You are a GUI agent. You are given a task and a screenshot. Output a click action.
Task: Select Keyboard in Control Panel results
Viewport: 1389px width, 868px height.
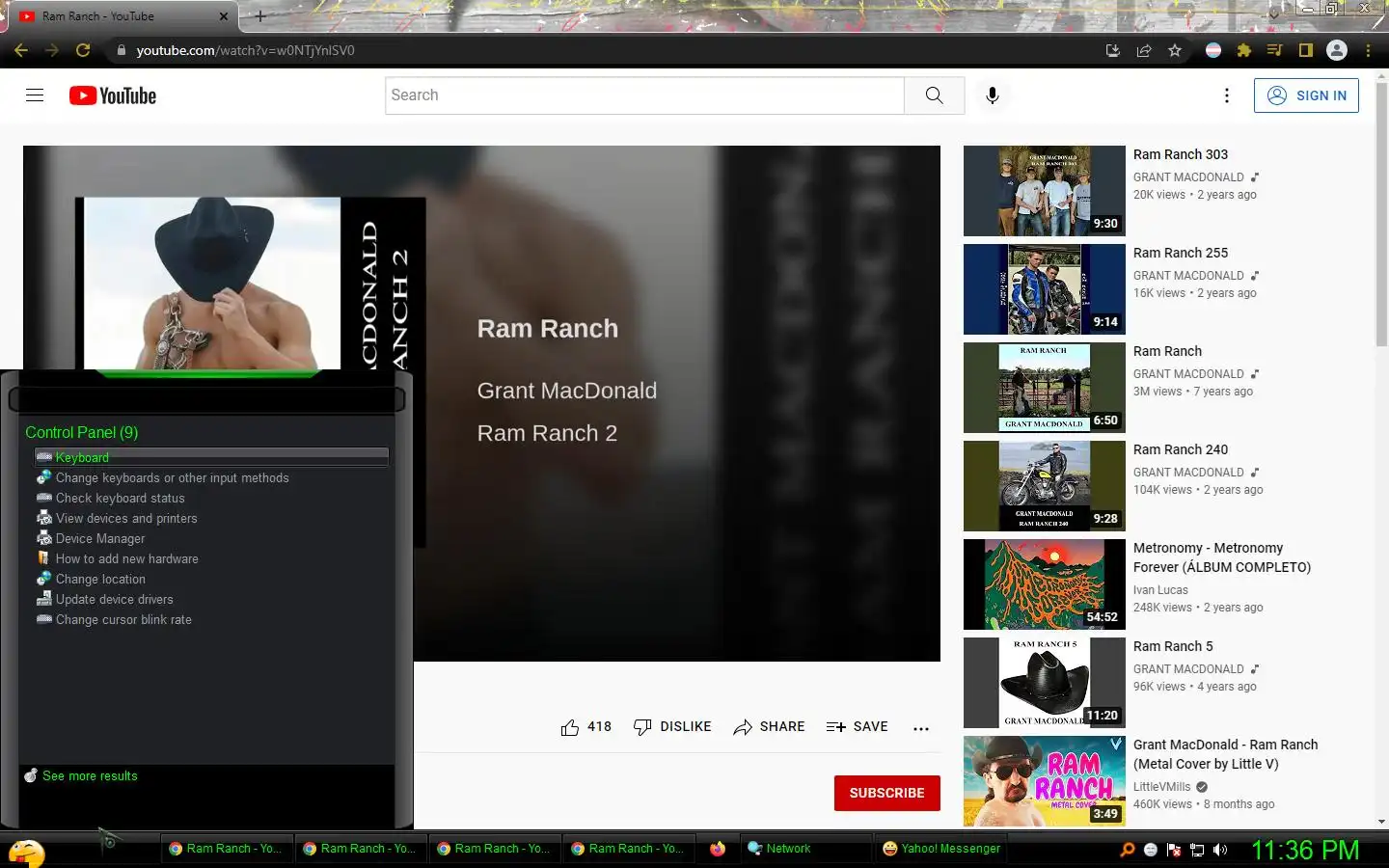211,457
